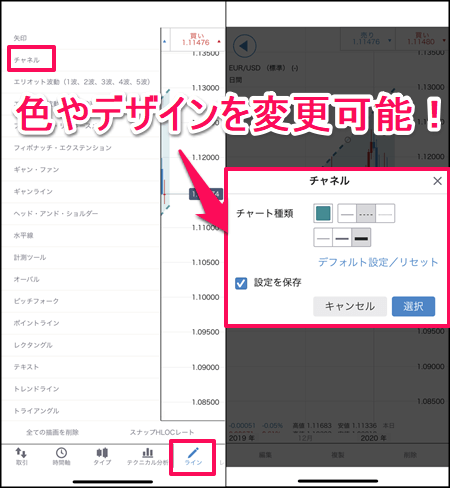Screen dimensions: 450x488
Task: Select the ポイントライン tool
Action: 36,323
